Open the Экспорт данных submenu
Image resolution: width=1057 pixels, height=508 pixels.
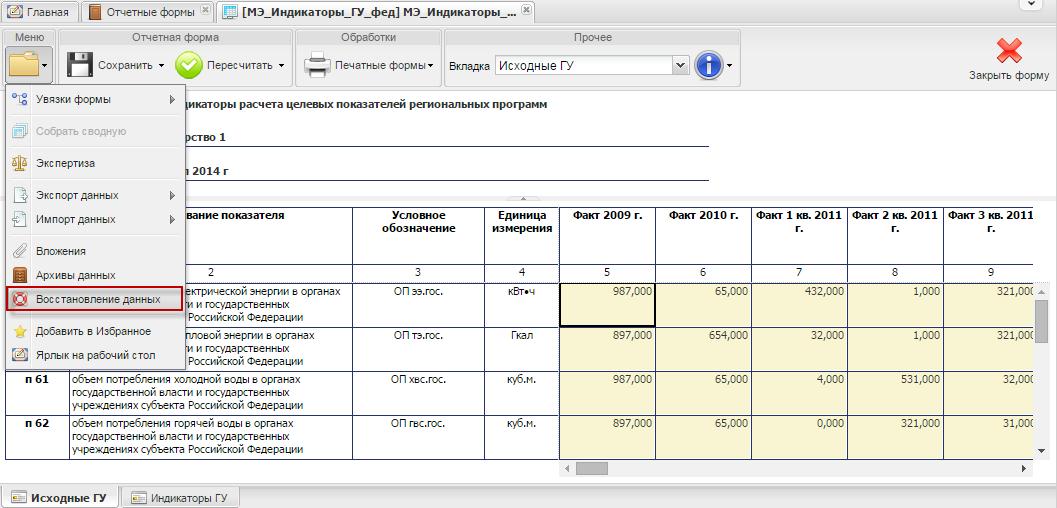95,195
